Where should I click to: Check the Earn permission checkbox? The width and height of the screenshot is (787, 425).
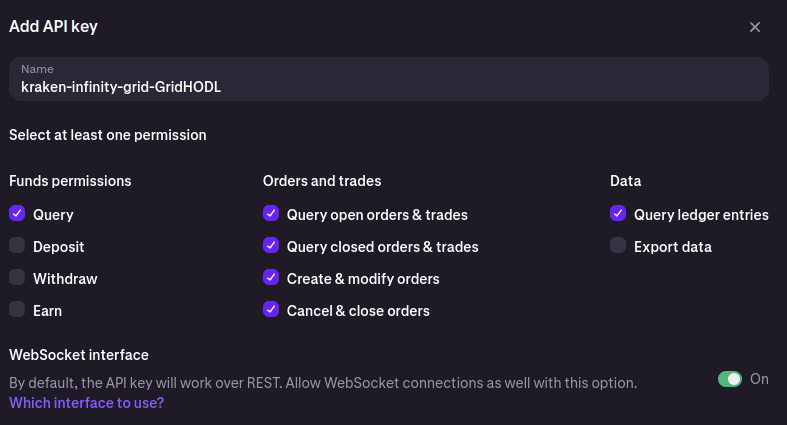coord(17,310)
